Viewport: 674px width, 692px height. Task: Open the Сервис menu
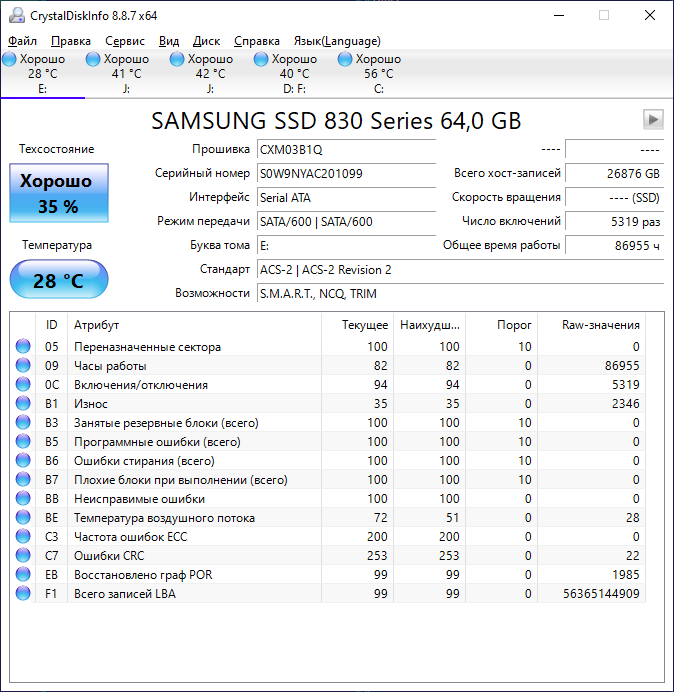click(x=125, y=41)
